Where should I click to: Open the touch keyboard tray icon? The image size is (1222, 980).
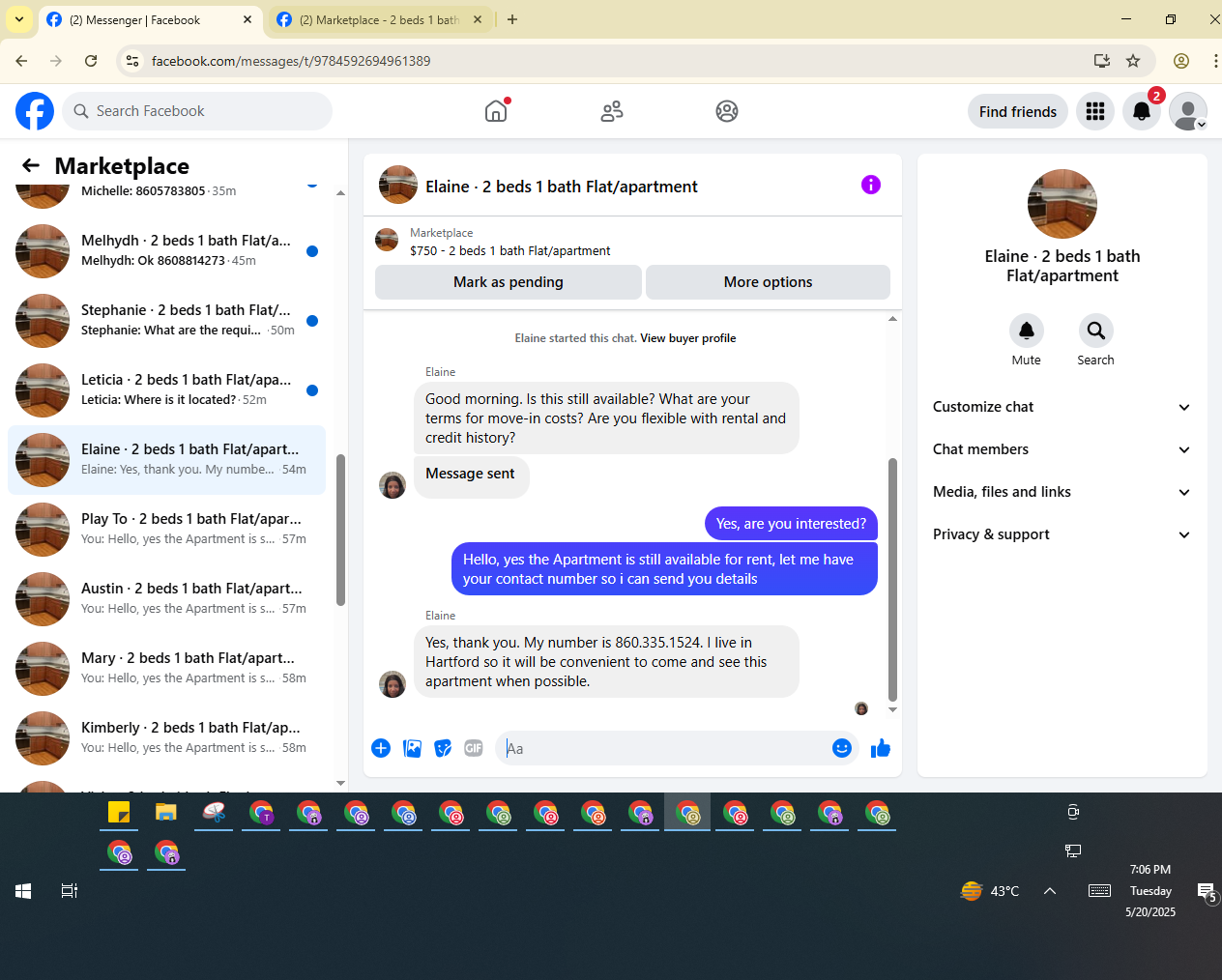1099,891
